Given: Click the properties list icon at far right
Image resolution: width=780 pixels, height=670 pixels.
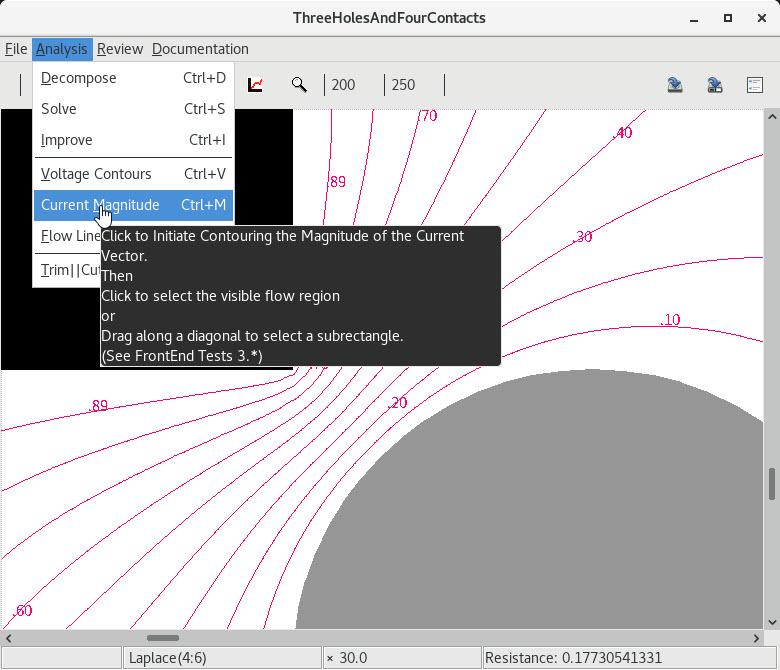Looking at the screenshot, I should (x=755, y=85).
